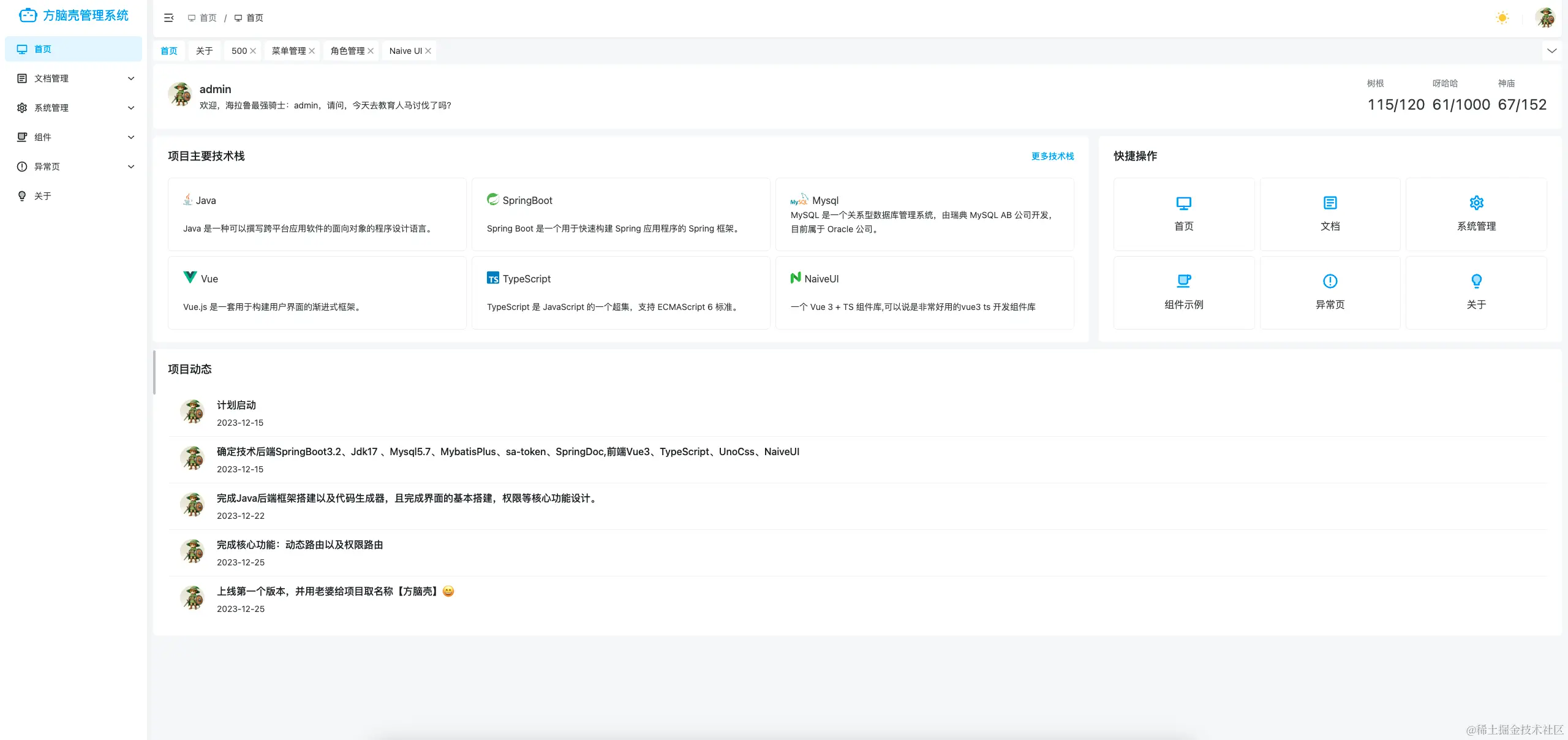The image size is (1568, 740).
Task: Open 关于 in the left sidebar
Action: pyautogui.click(x=43, y=196)
